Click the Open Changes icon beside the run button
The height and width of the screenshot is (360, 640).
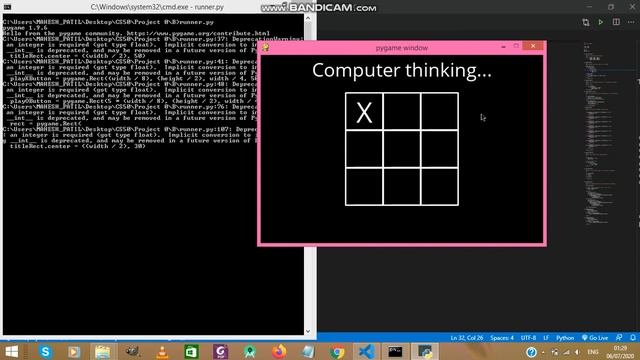point(586,22)
